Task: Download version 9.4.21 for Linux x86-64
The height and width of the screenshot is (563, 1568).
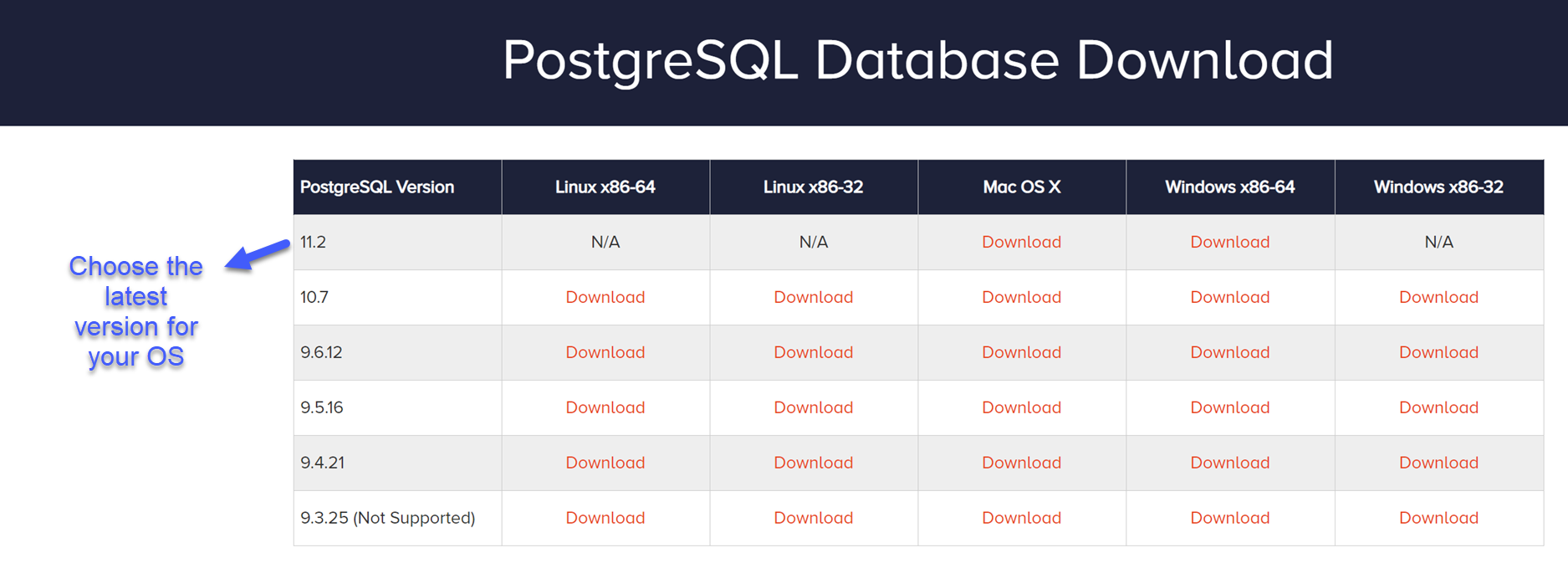Action: click(605, 463)
